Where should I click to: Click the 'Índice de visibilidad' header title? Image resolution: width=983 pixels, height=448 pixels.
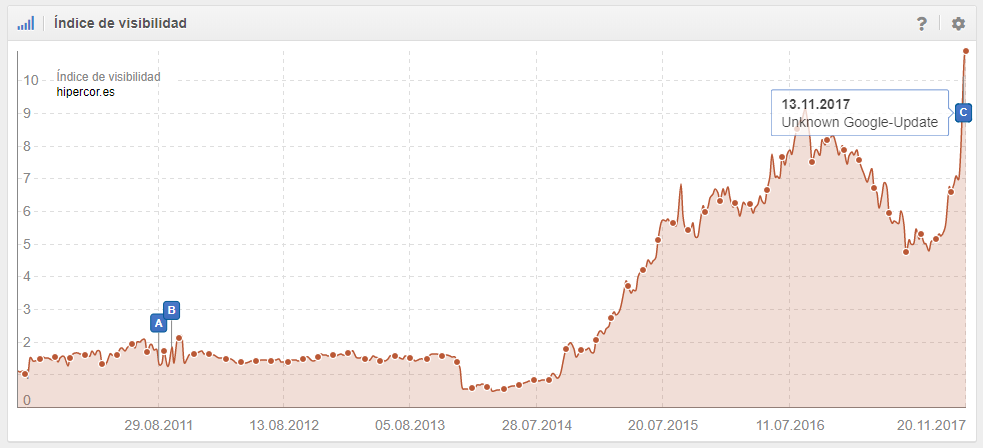pyautogui.click(x=120, y=23)
